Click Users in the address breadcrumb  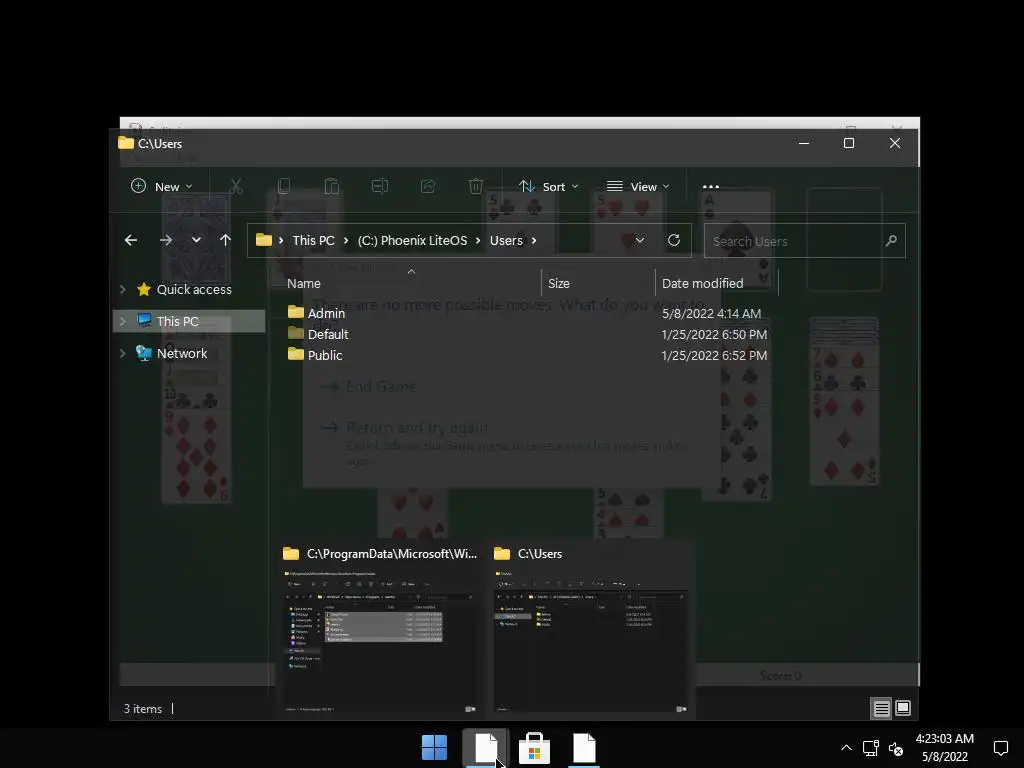tap(506, 240)
